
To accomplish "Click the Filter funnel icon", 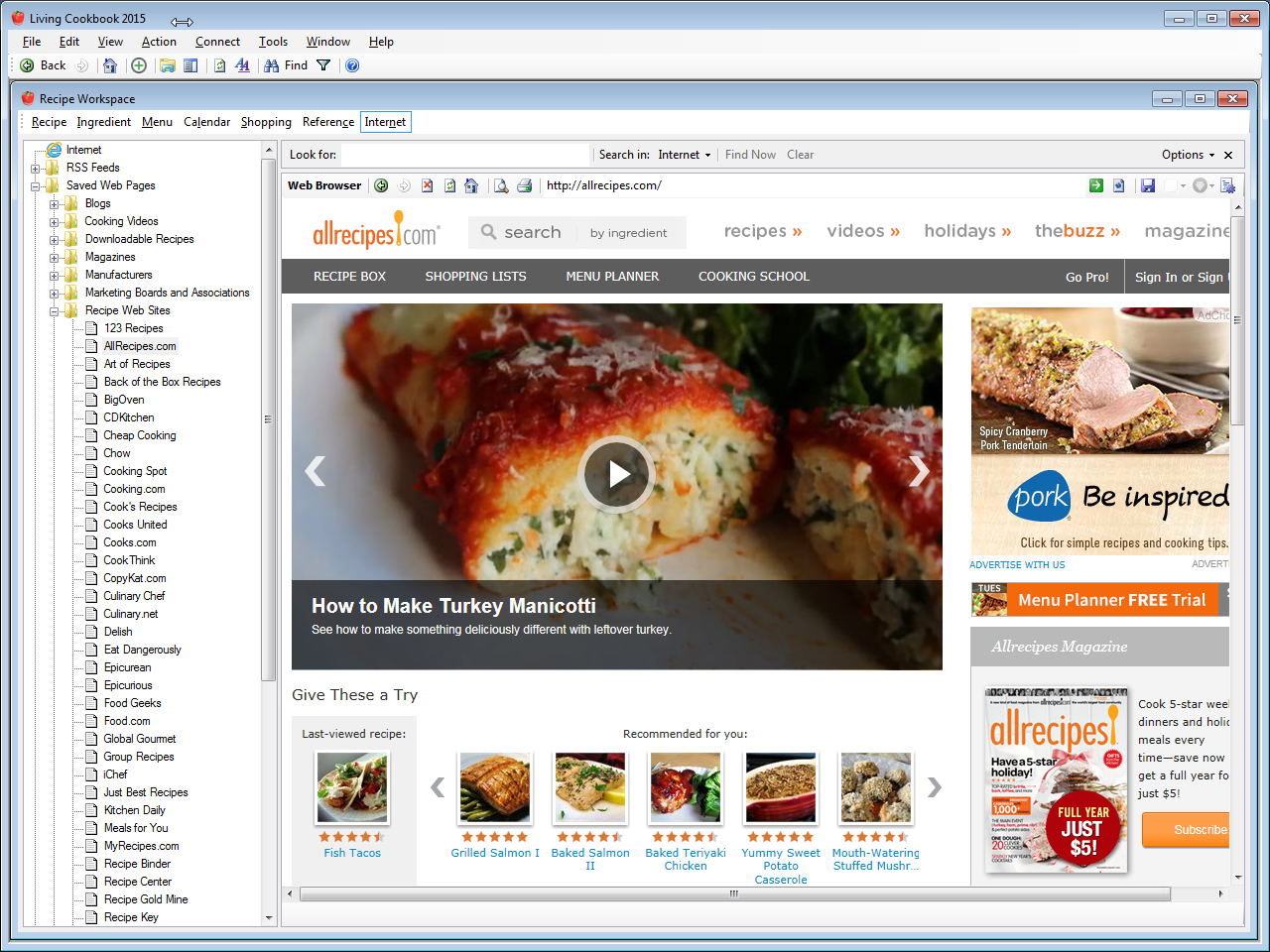I will click(323, 65).
